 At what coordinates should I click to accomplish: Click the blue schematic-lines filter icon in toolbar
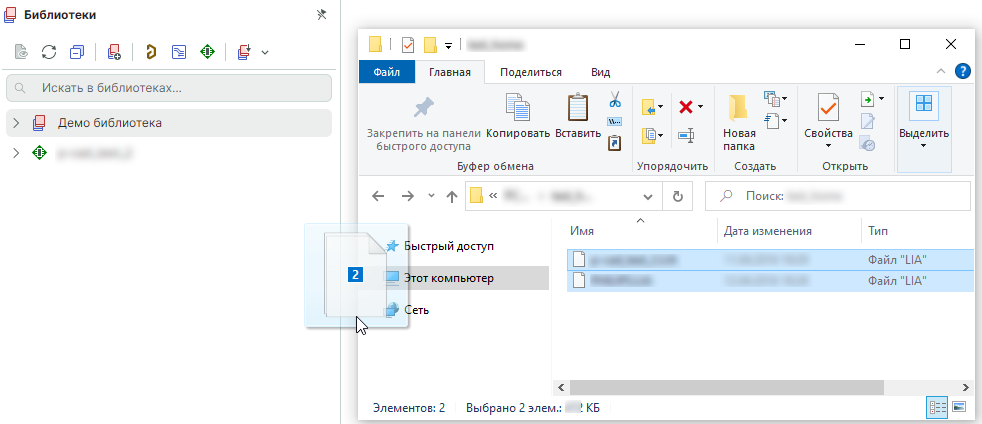pyautogui.click(x=179, y=52)
